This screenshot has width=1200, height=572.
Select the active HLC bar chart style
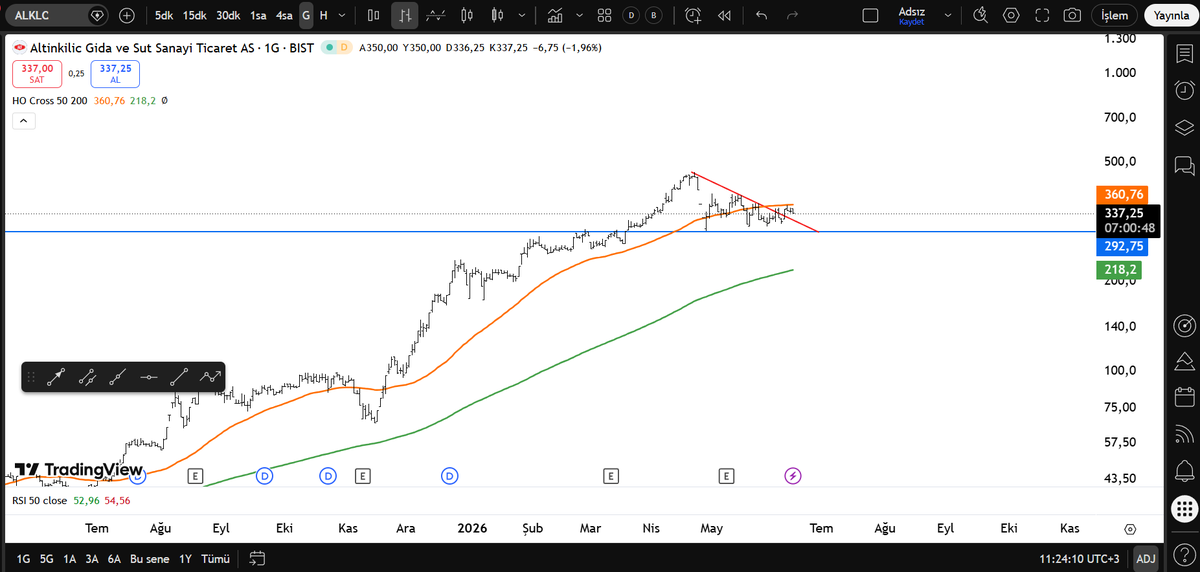click(405, 15)
